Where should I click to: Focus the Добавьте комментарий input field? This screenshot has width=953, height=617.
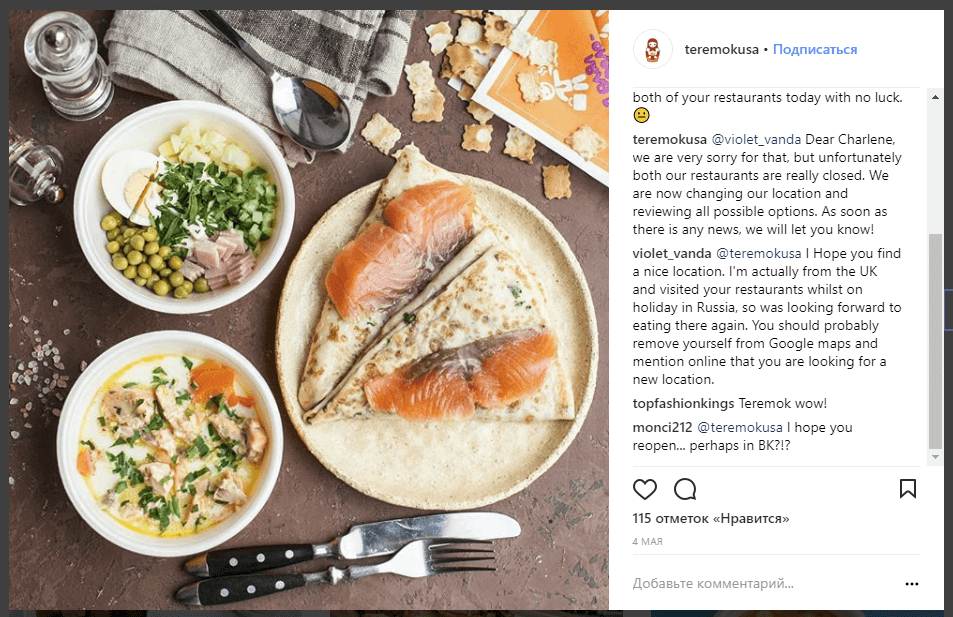(766, 584)
